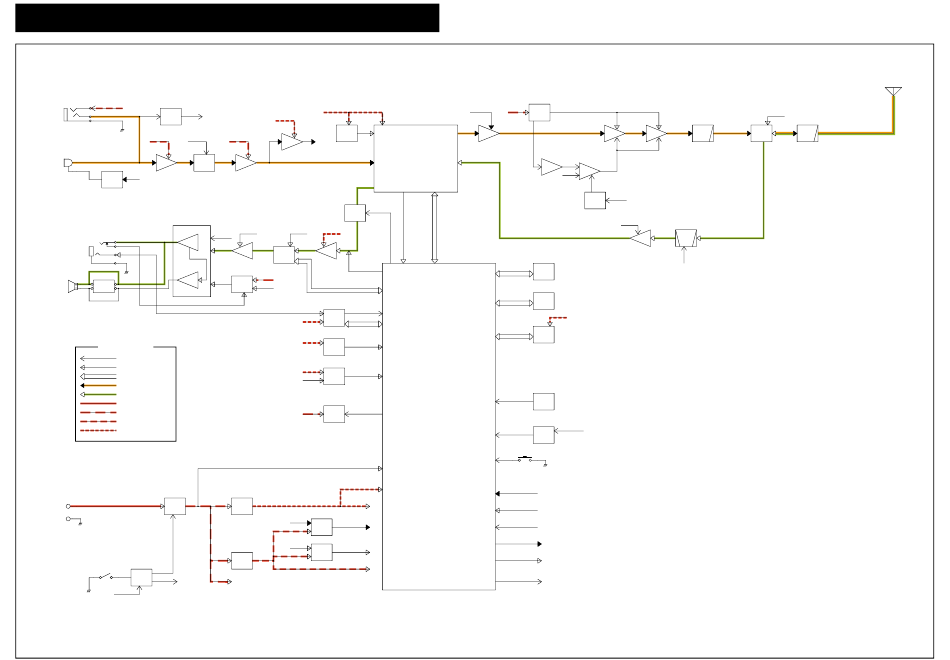
Task: Click the legend box with colored line samples
Action: pyautogui.click(x=125, y=394)
